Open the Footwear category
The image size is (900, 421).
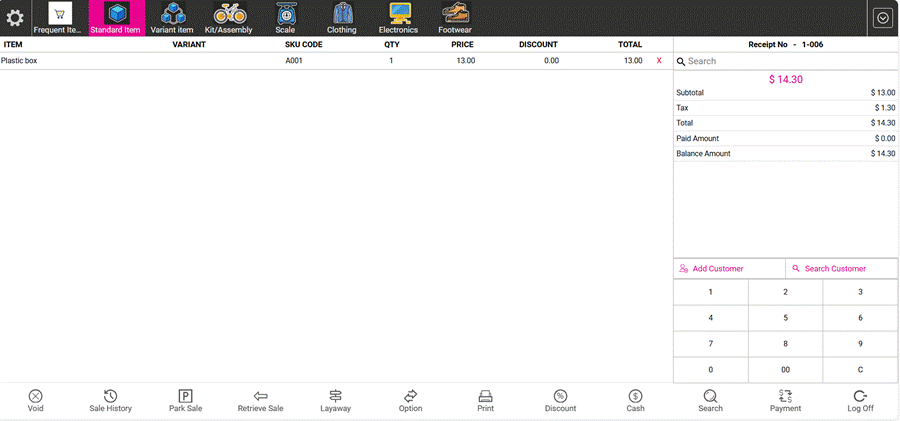tap(454, 18)
